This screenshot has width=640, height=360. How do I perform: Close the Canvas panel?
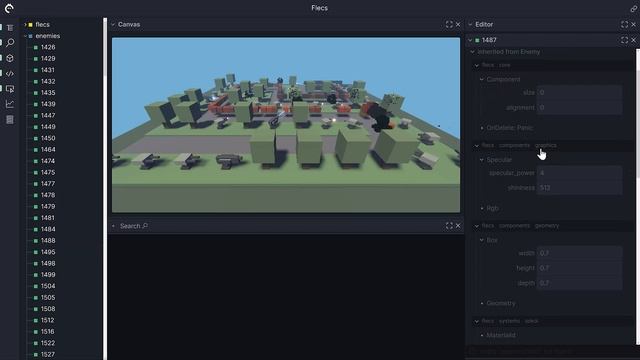[458, 24]
